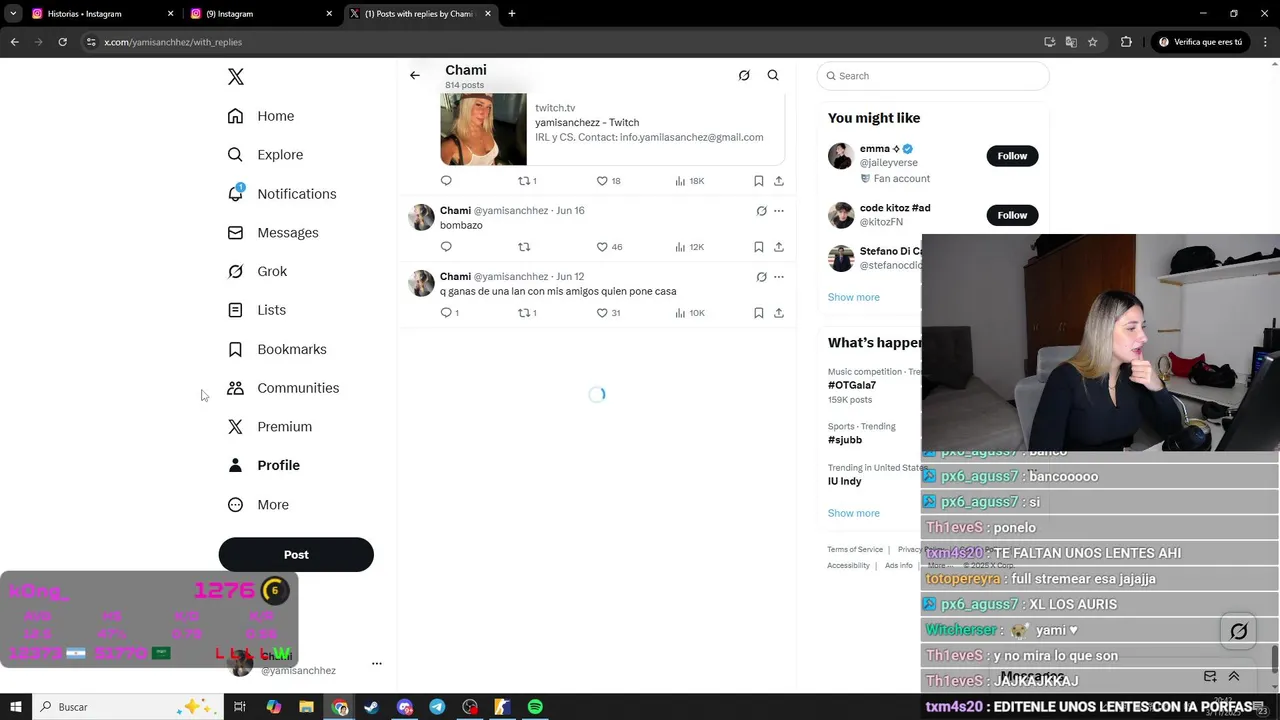Like the Twitch link post with 18 likes
The width and height of the screenshot is (1280, 720).
608,181
